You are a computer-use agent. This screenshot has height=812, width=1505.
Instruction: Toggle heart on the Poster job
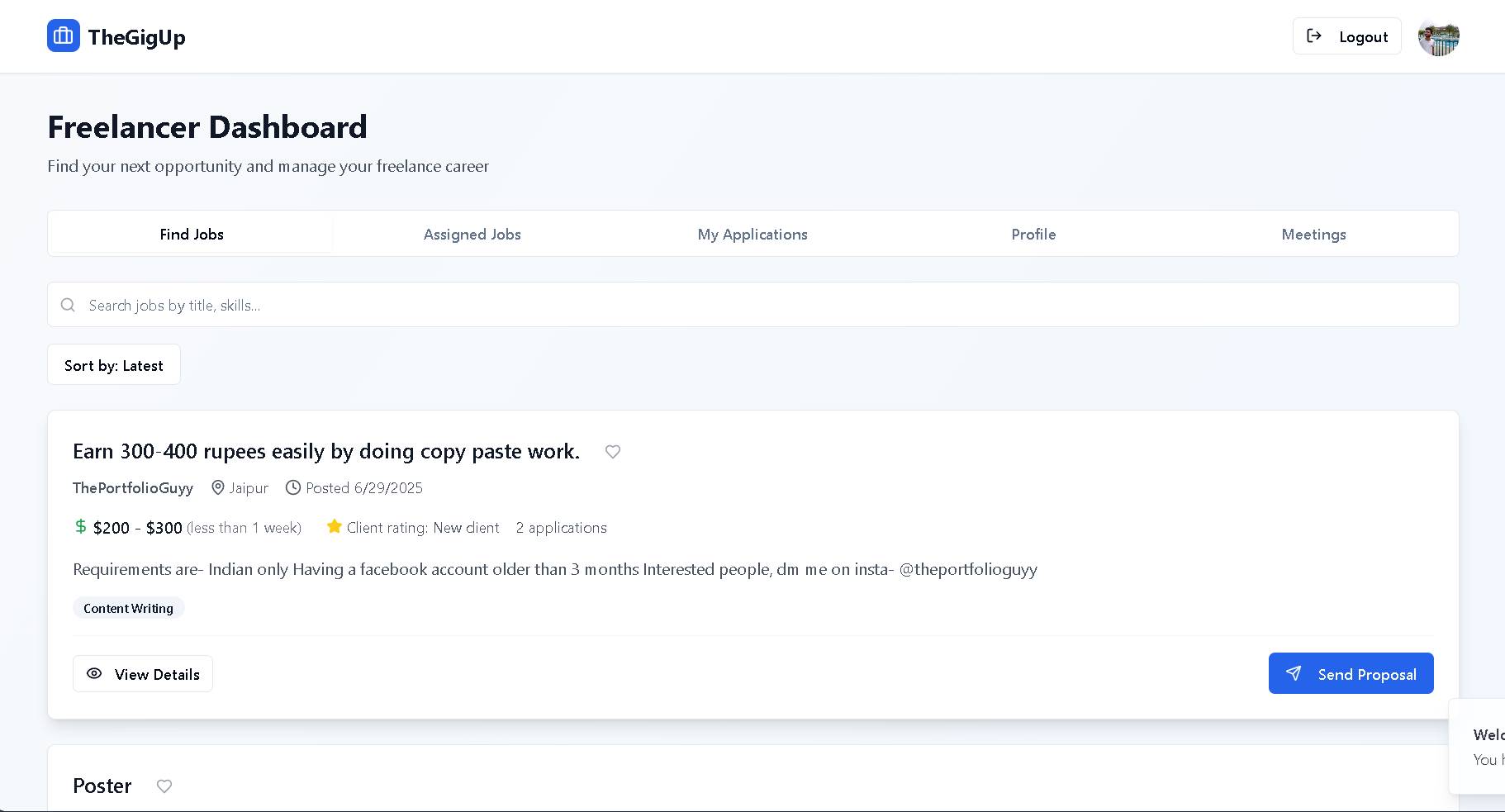pos(164,786)
